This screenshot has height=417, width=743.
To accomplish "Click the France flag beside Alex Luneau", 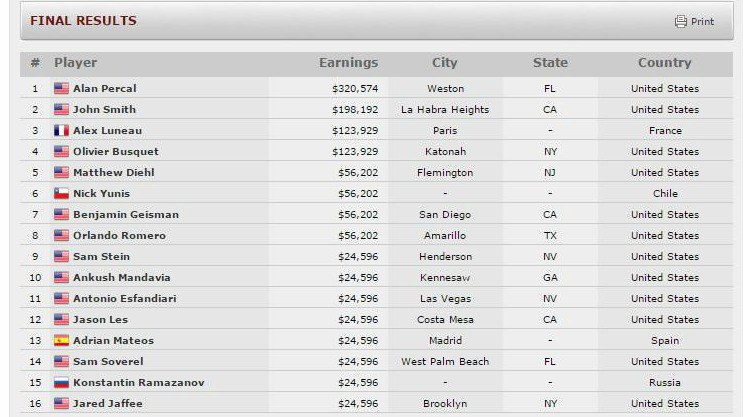I will pyautogui.click(x=61, y=131).
